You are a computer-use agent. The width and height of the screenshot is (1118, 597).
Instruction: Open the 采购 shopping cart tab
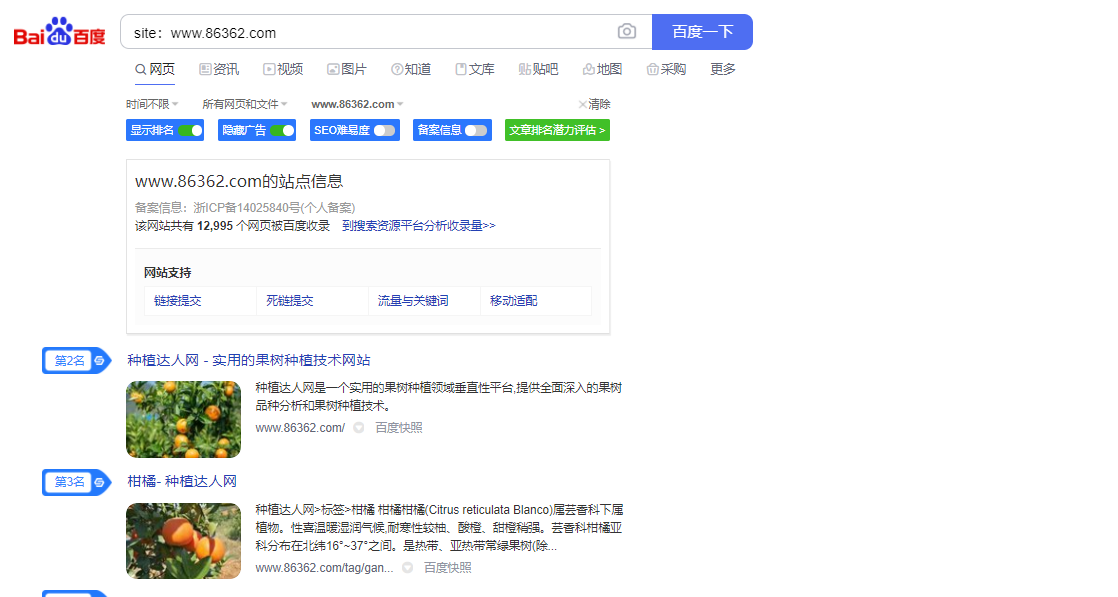tap(666, 69)
